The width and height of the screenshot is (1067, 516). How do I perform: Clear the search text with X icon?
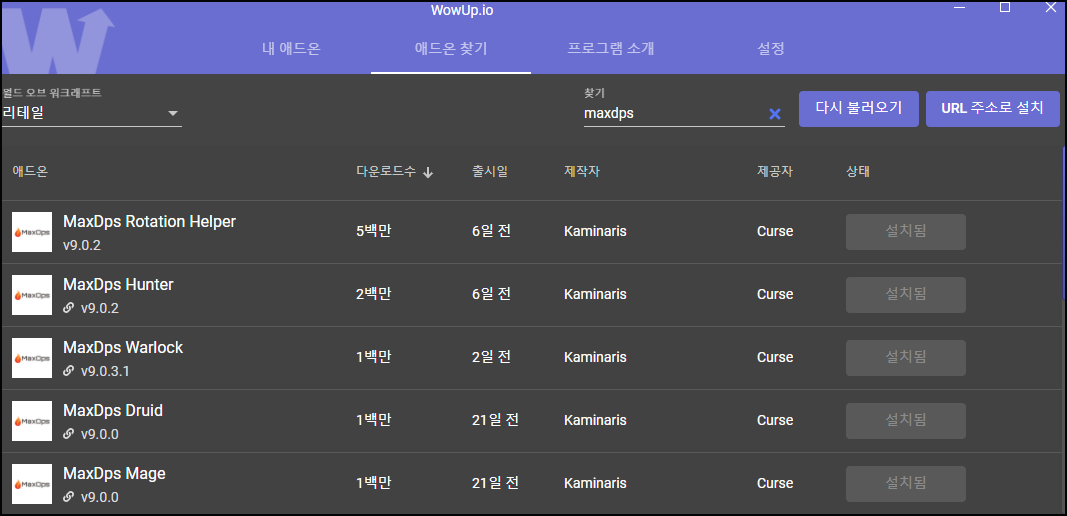click(774, 114)
